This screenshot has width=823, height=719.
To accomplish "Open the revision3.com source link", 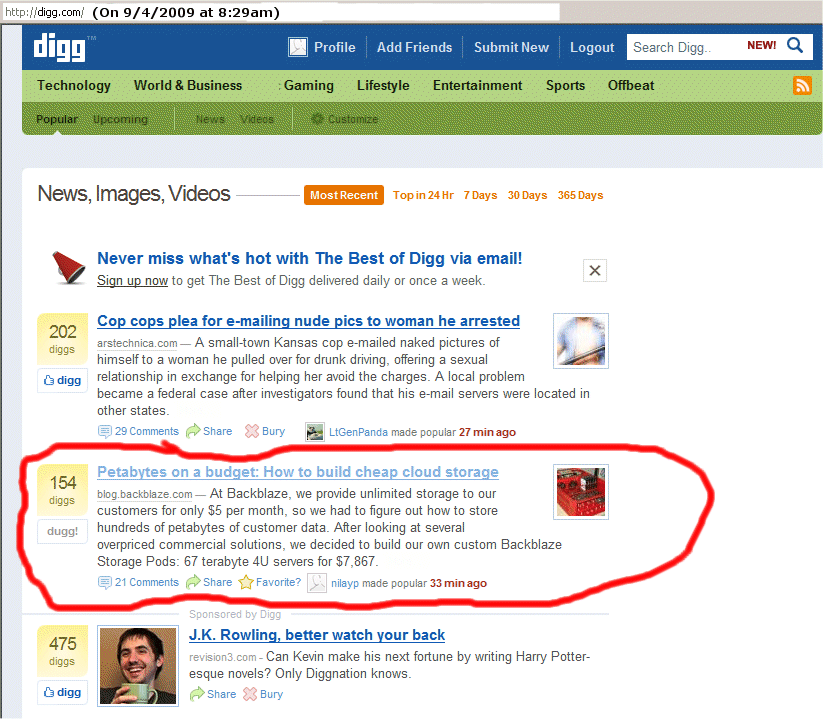I will pos(223,657).
